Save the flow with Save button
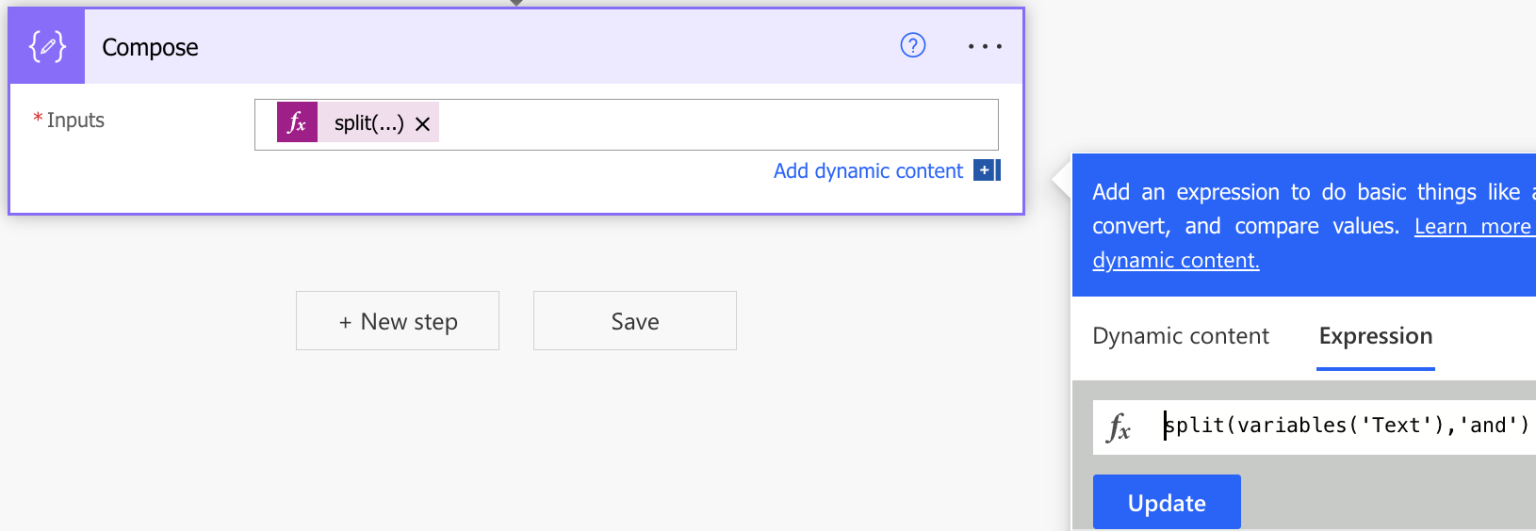Image resolution: width=1536 pixels, height=531 pixels. click(x=635, y=321)
